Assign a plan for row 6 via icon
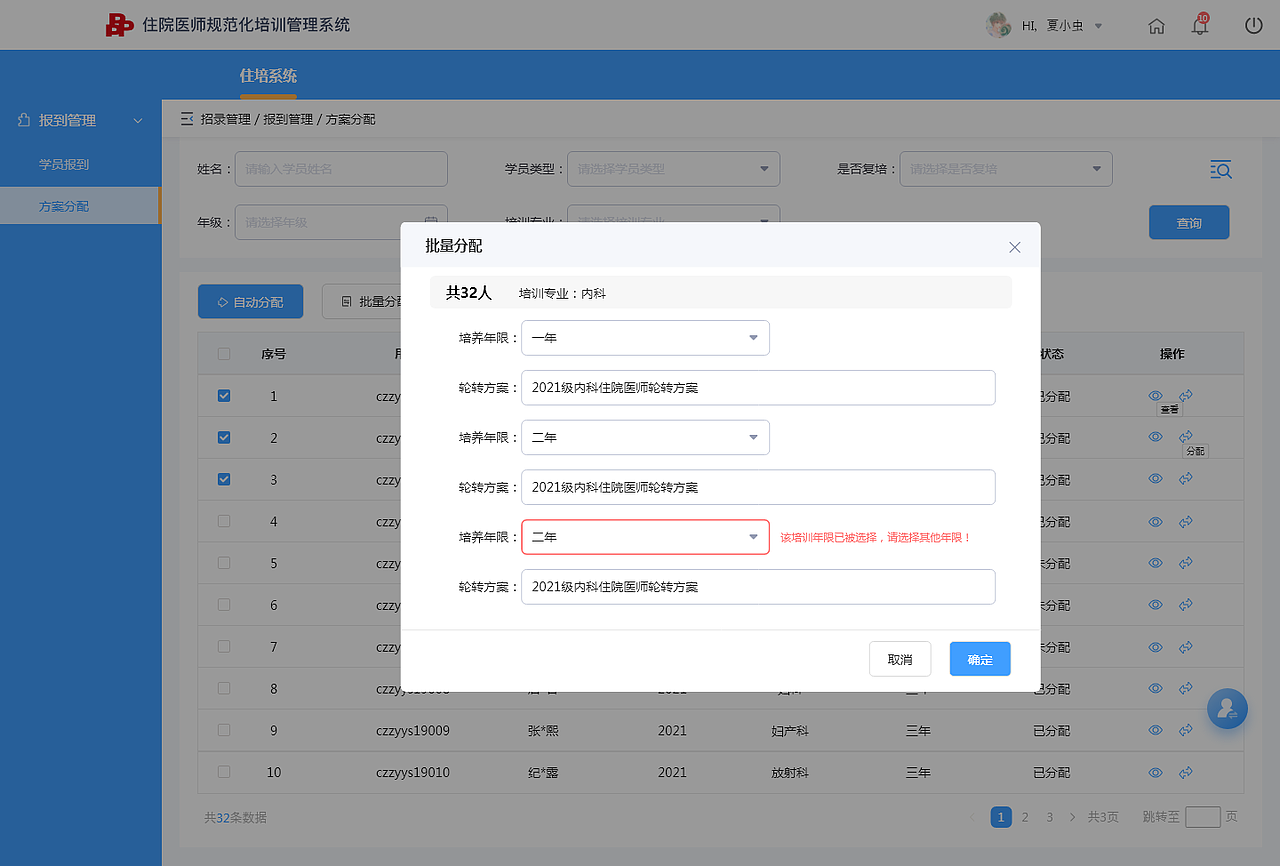The image size is (1280, 866). click(x=1186, y=605)
